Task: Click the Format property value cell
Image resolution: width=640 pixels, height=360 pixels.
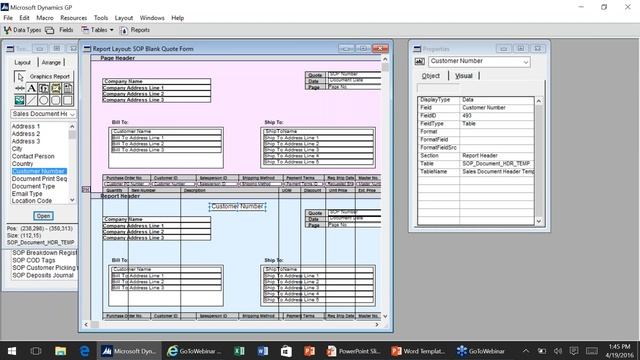Action: click(497, 131)
